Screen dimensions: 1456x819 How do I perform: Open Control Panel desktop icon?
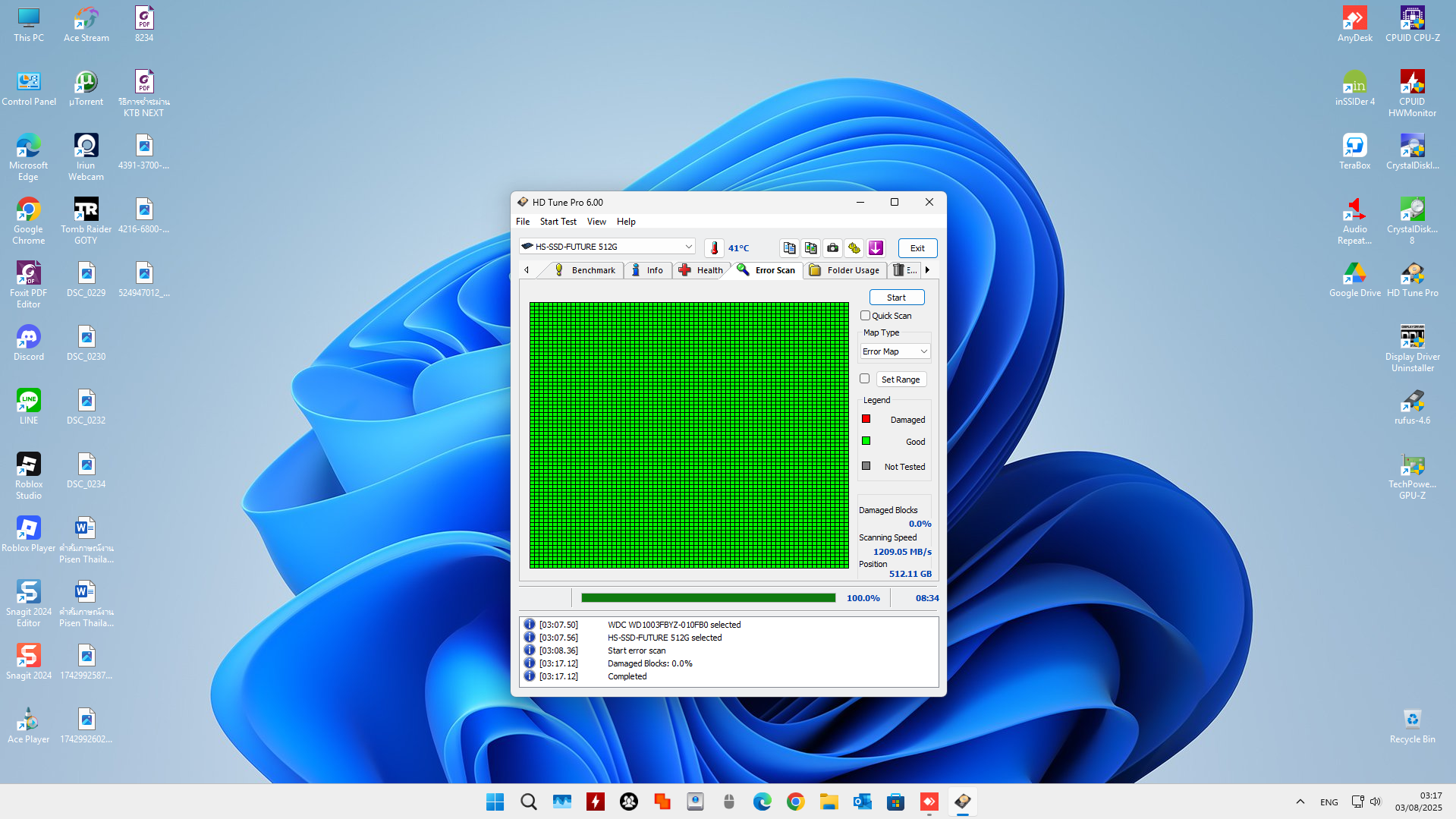point(28,88)
